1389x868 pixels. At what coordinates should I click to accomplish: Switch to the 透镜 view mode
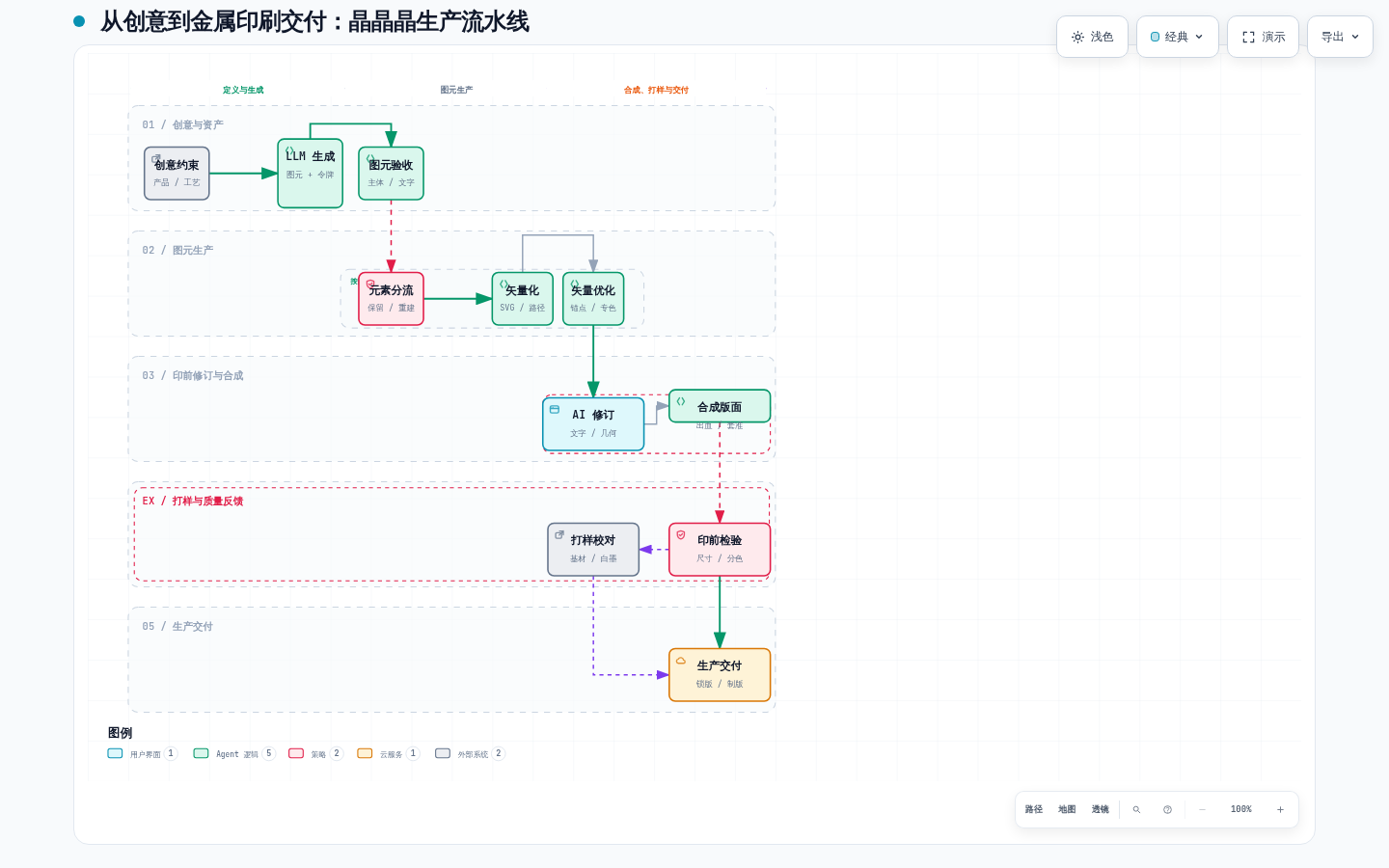pyautogui.click(x=1101, y=809)
